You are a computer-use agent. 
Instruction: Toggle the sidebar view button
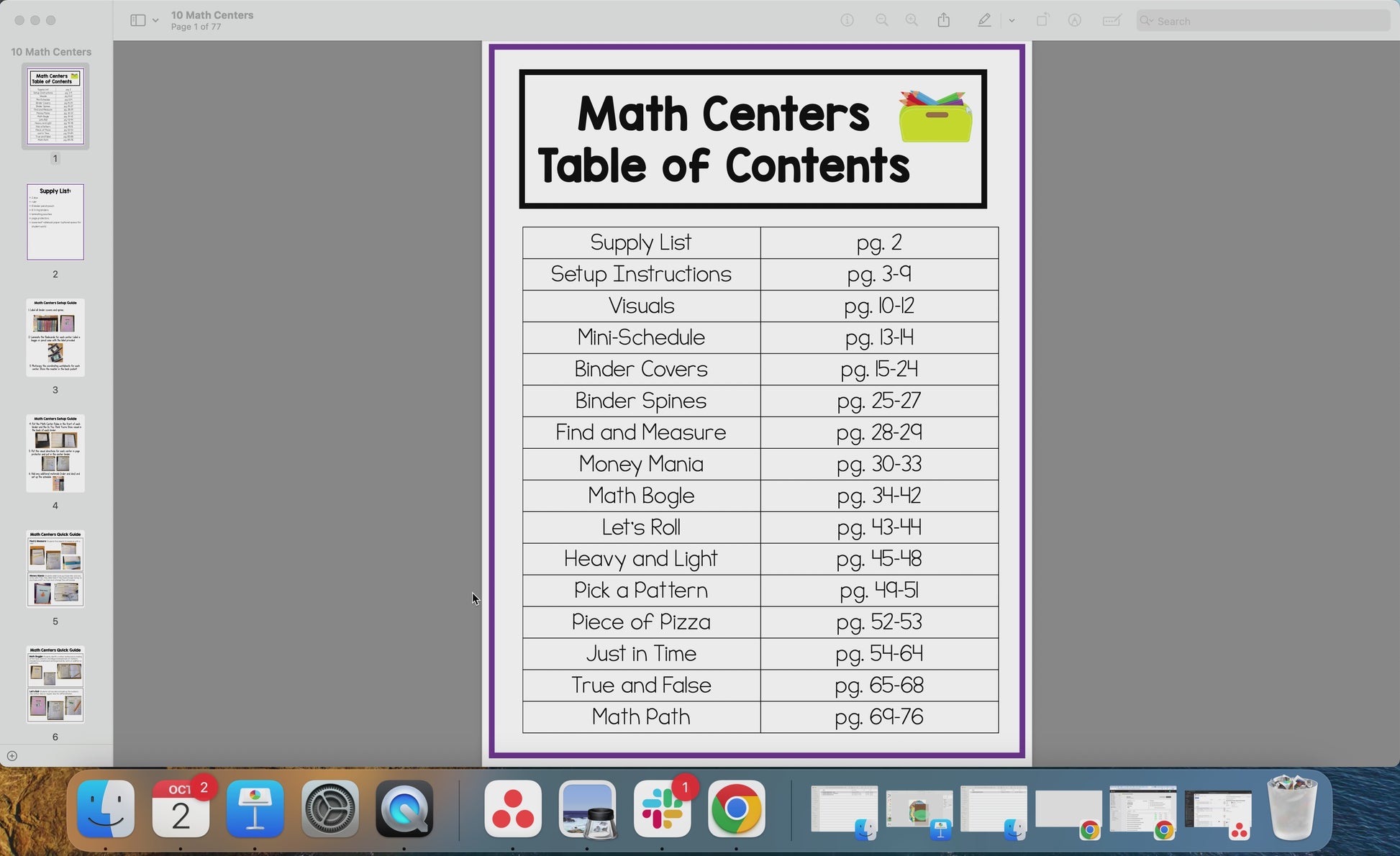tap(137, 21)
